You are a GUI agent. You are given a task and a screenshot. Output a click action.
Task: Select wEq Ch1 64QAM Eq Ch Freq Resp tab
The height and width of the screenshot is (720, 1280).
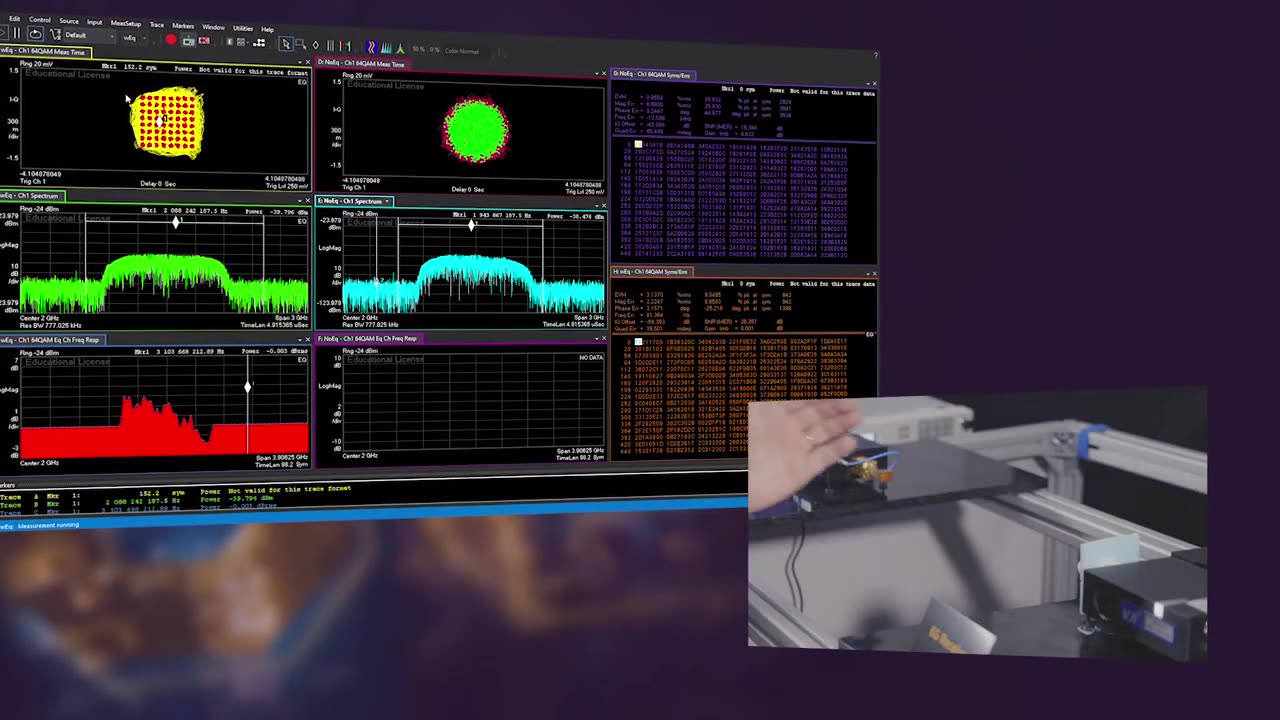(x=53, y=340)
